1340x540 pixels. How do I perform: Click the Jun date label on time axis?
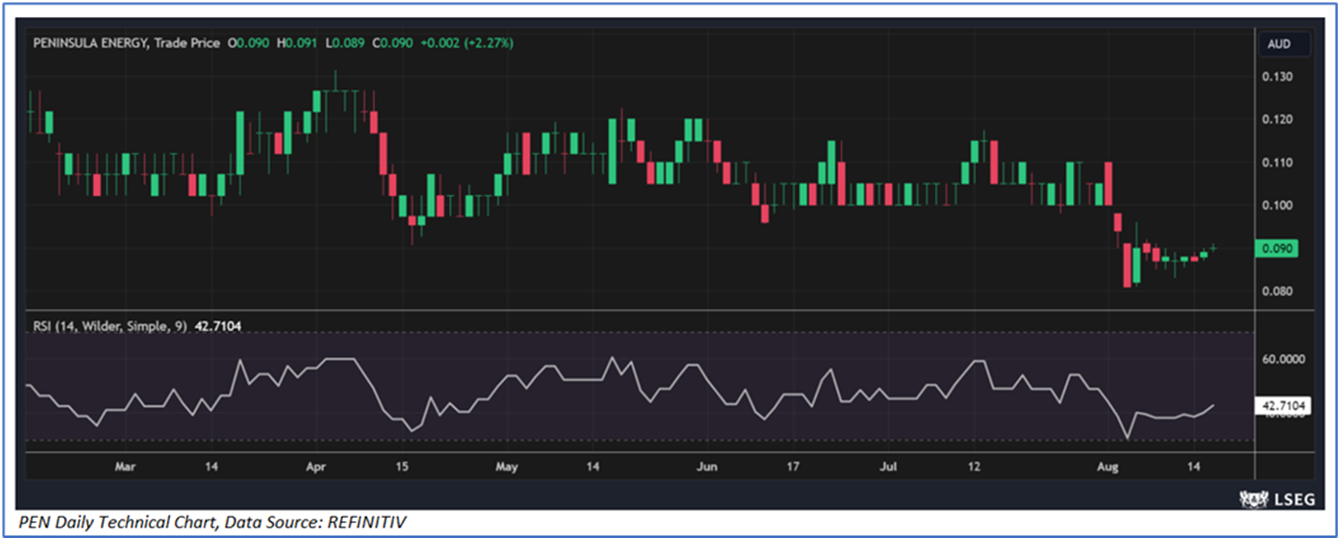point(707,467)
